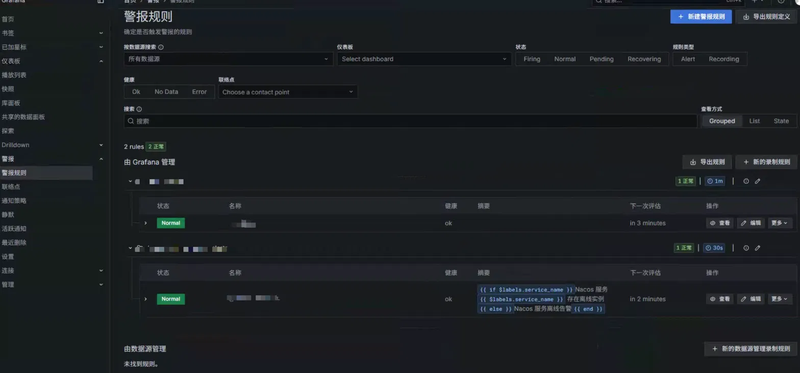
Task: Open 共享的数据面板 in sidebar
Action: [23, 117]
